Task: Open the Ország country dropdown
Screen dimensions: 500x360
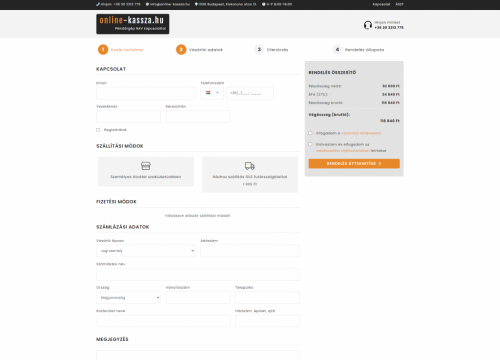Action: 128,297
